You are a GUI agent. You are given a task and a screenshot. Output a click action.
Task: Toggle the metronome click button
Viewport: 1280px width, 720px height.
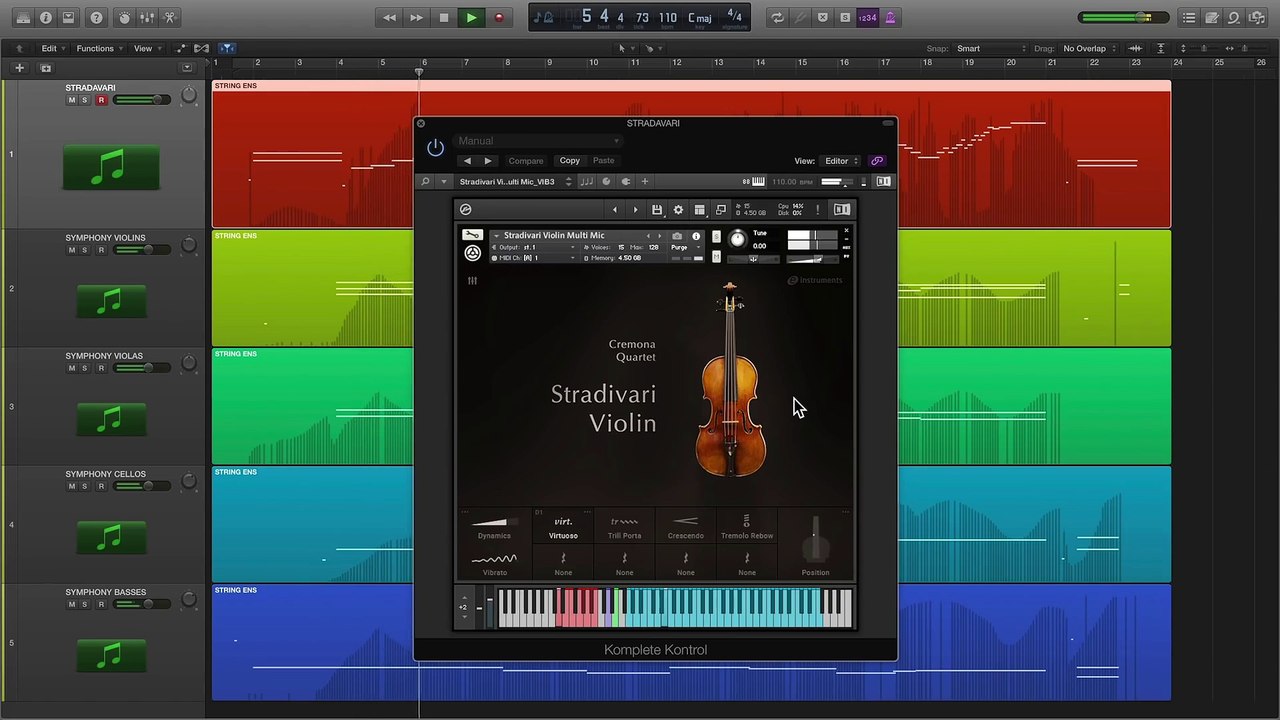(x=891, y=17)
